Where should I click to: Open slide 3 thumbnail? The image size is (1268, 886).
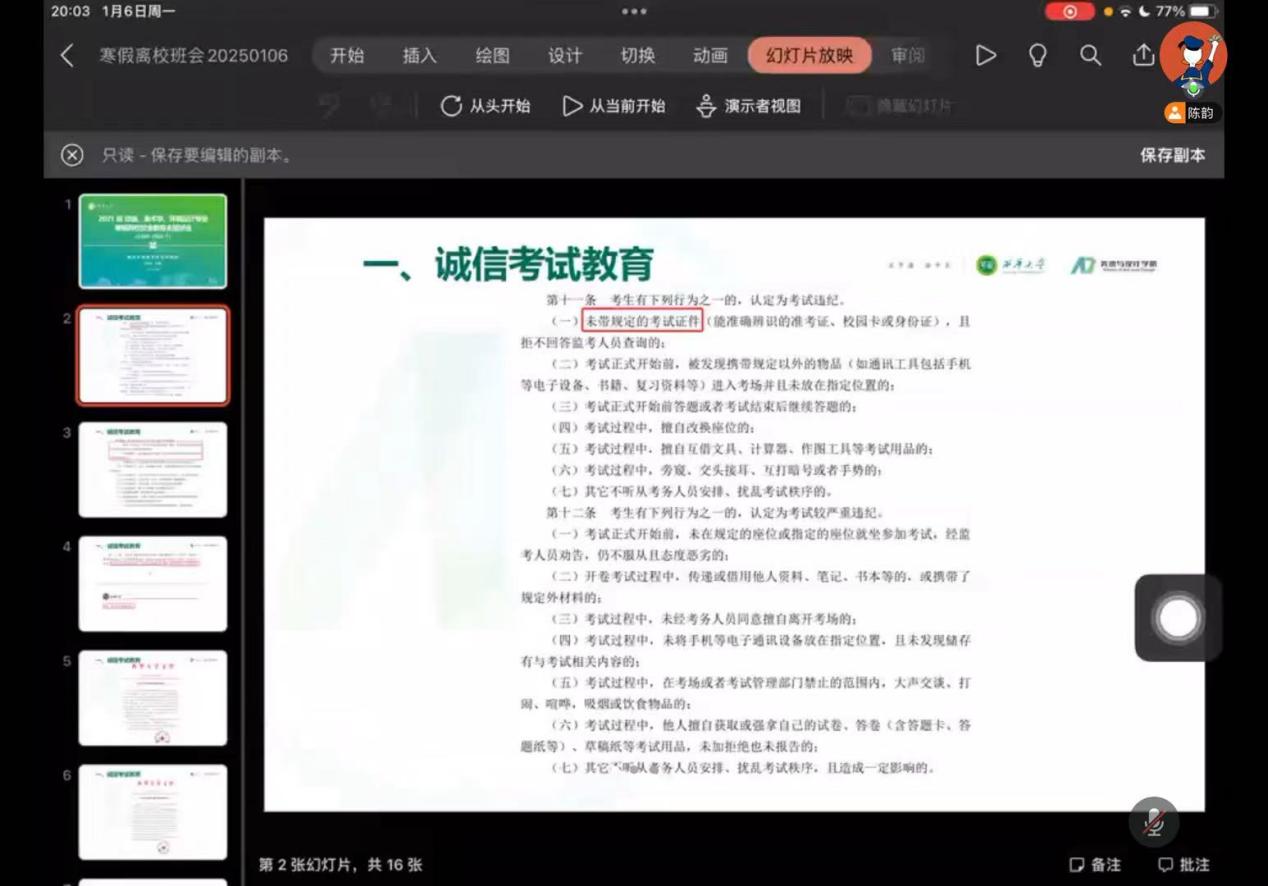click(153, 469)
